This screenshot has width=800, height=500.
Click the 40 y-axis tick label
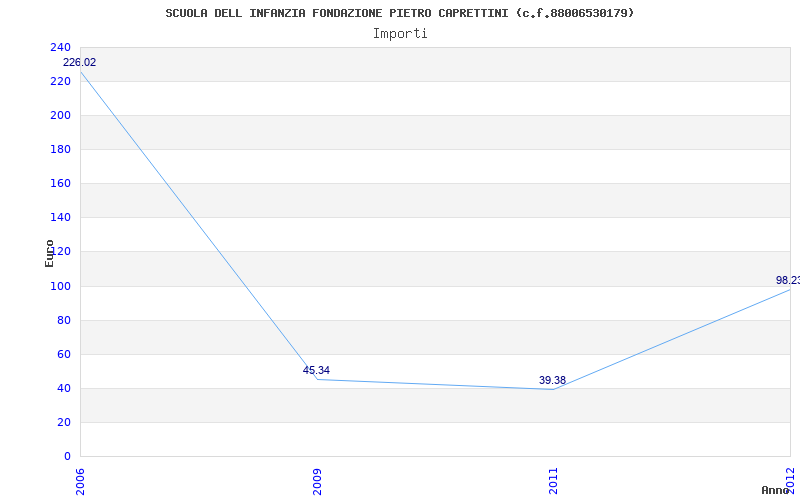(63, 389)
